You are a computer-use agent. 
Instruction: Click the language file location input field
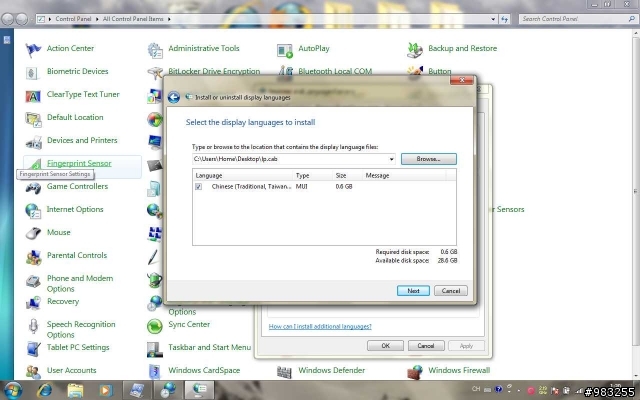coord(290,159)
